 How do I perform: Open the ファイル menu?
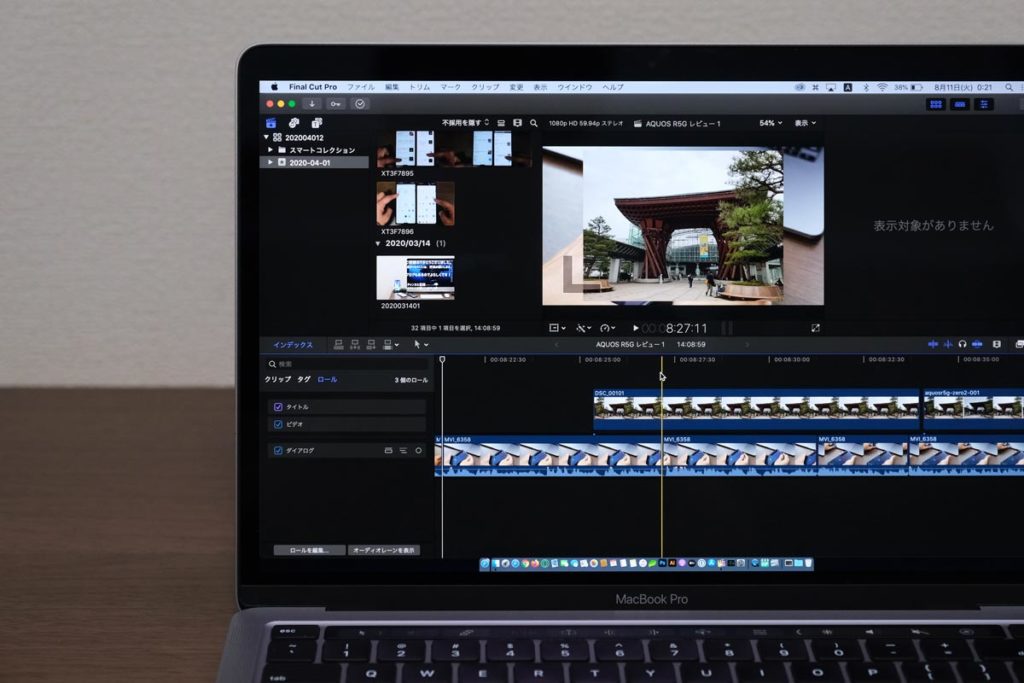[x=360, y=87]
